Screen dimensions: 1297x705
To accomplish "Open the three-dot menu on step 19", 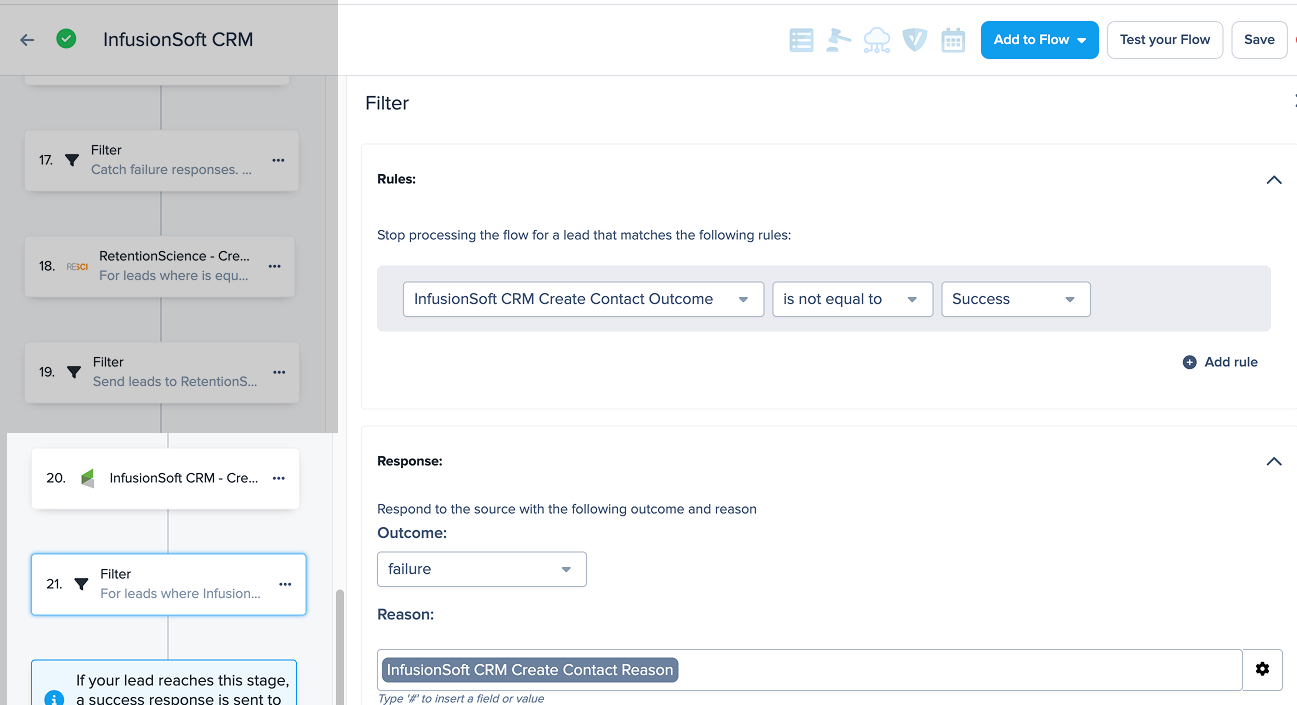I will (279, 372).
